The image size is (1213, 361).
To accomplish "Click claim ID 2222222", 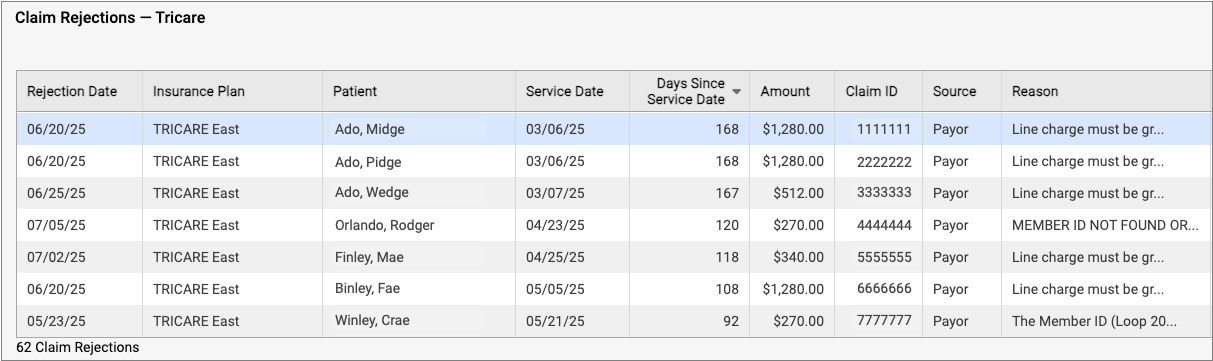I will 884,161.
